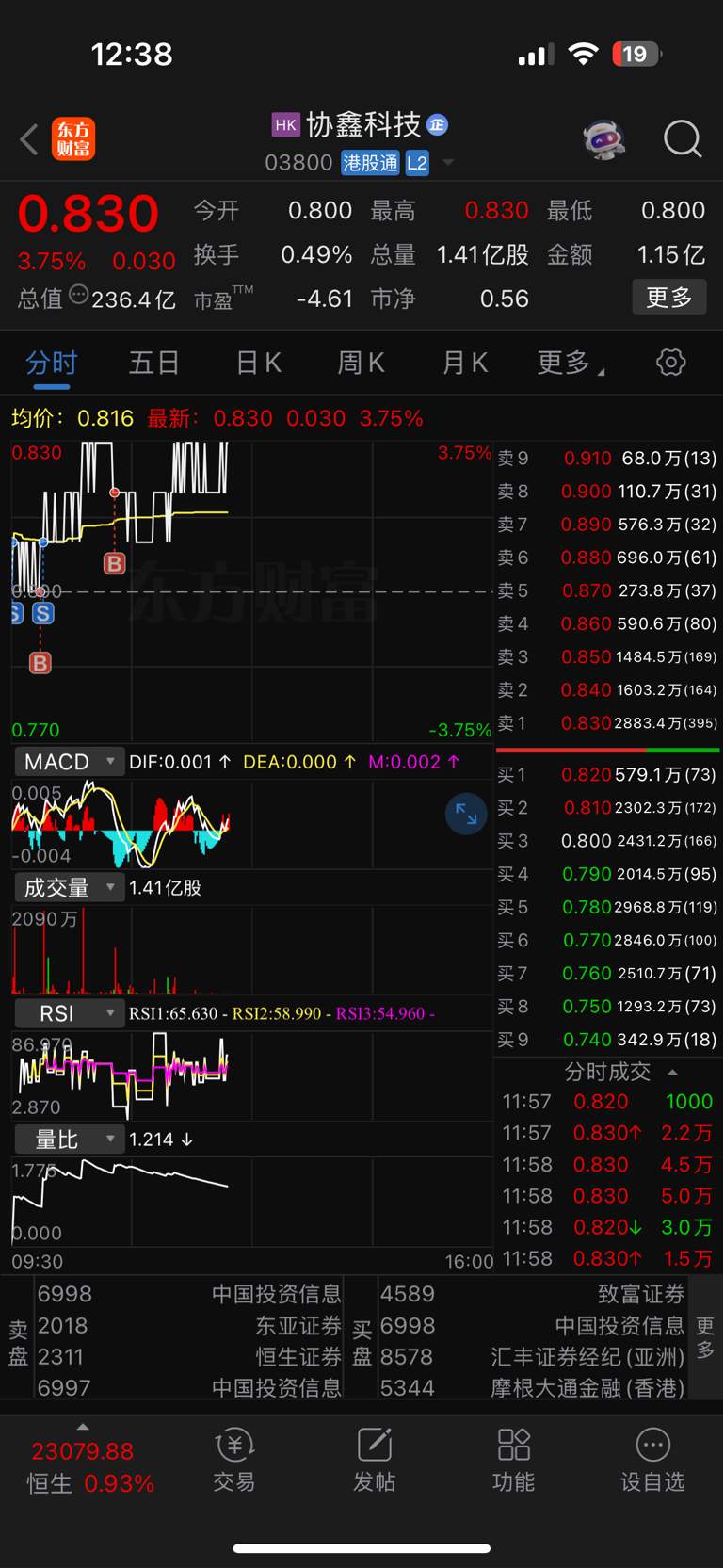Tap the 量比 line sub-chart
The height and width of the screenshot is (1568, 724).
[x=252, y=1202]
